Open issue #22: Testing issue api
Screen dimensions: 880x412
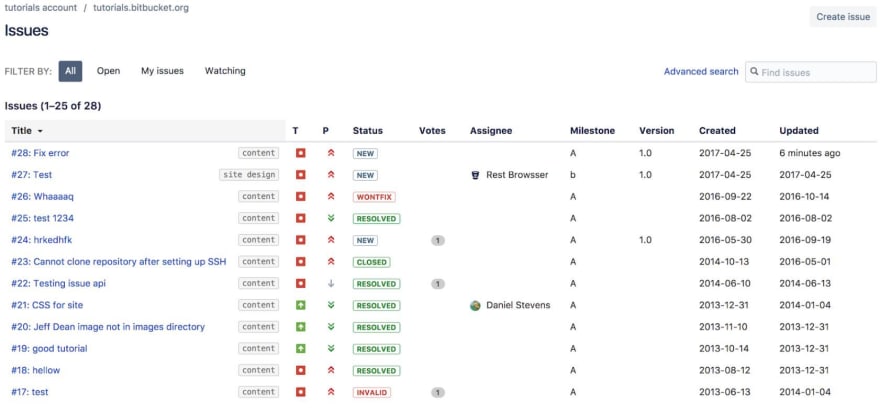pos(58,283)
